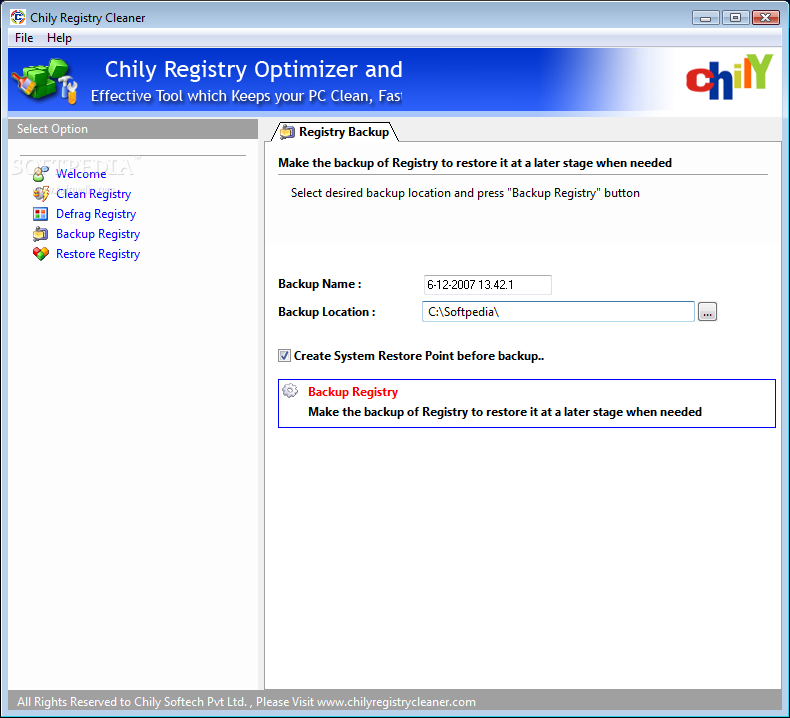This screenshot has height=718, width=790.
Task: Browse for backup location with ellipsis button
Action: pos(707,312)
